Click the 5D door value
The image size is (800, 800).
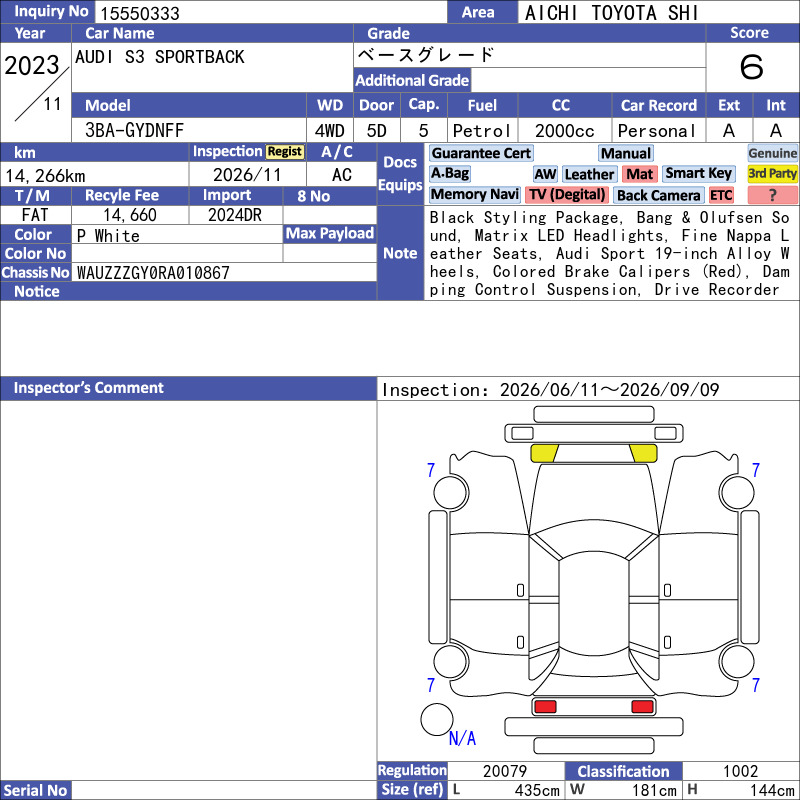pos(377,131)
